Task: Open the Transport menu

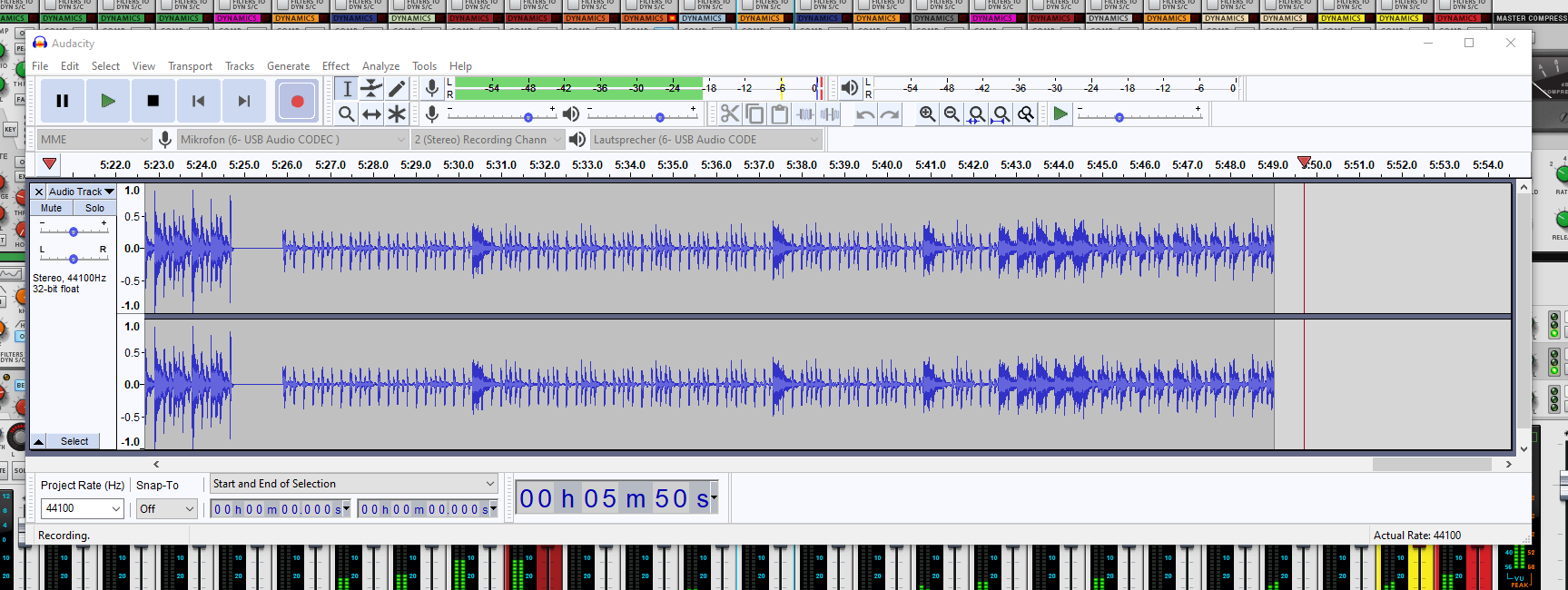Action: coord(190,66)
